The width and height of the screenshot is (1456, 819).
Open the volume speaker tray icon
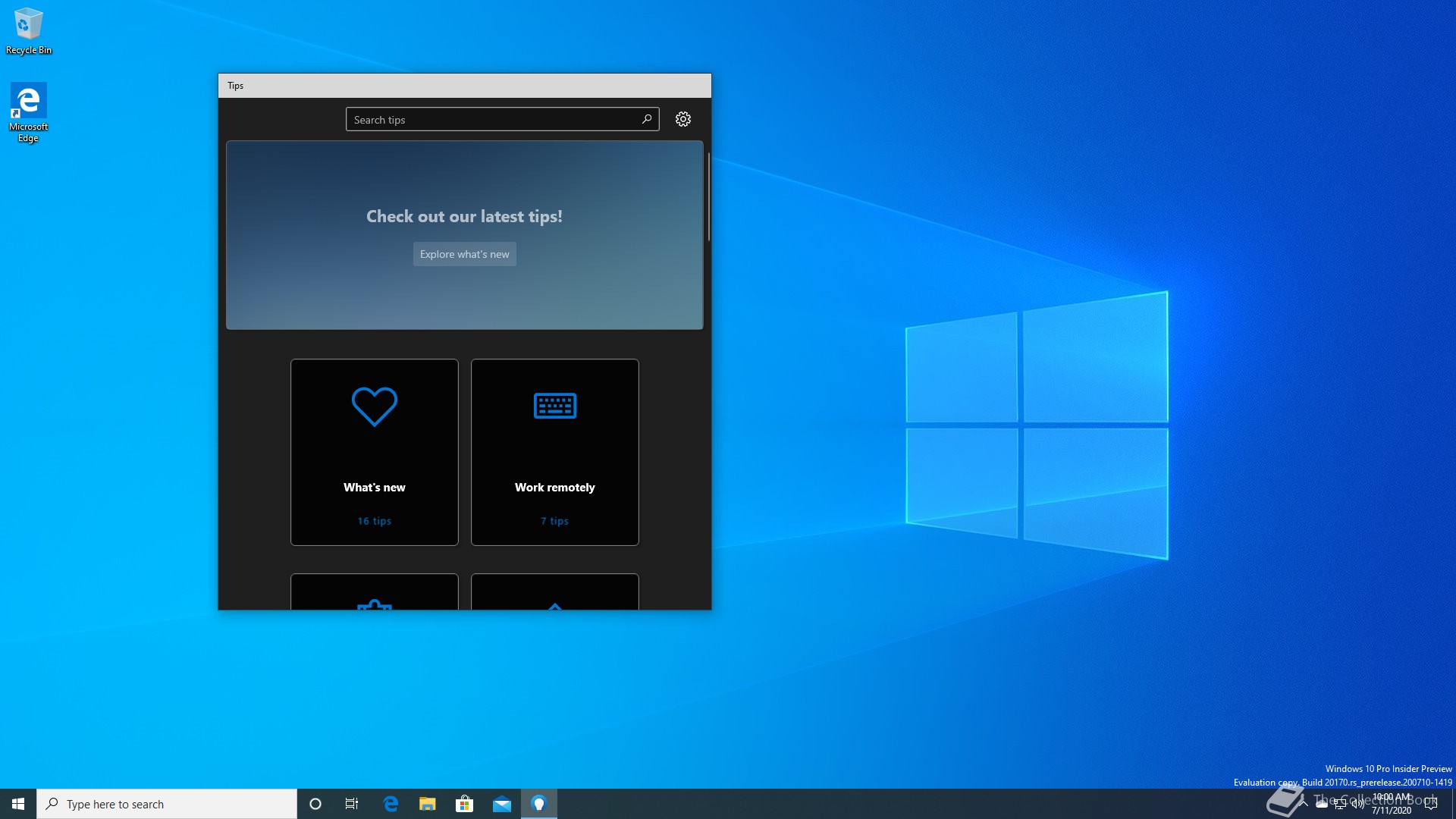[x=1358, y=804]
